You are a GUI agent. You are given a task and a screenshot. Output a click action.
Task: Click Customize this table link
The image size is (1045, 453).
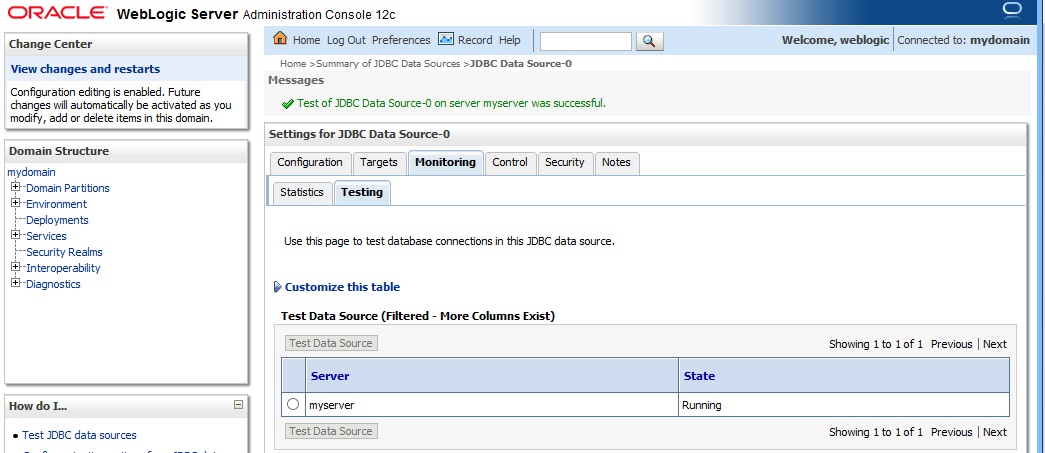point(343,287)
